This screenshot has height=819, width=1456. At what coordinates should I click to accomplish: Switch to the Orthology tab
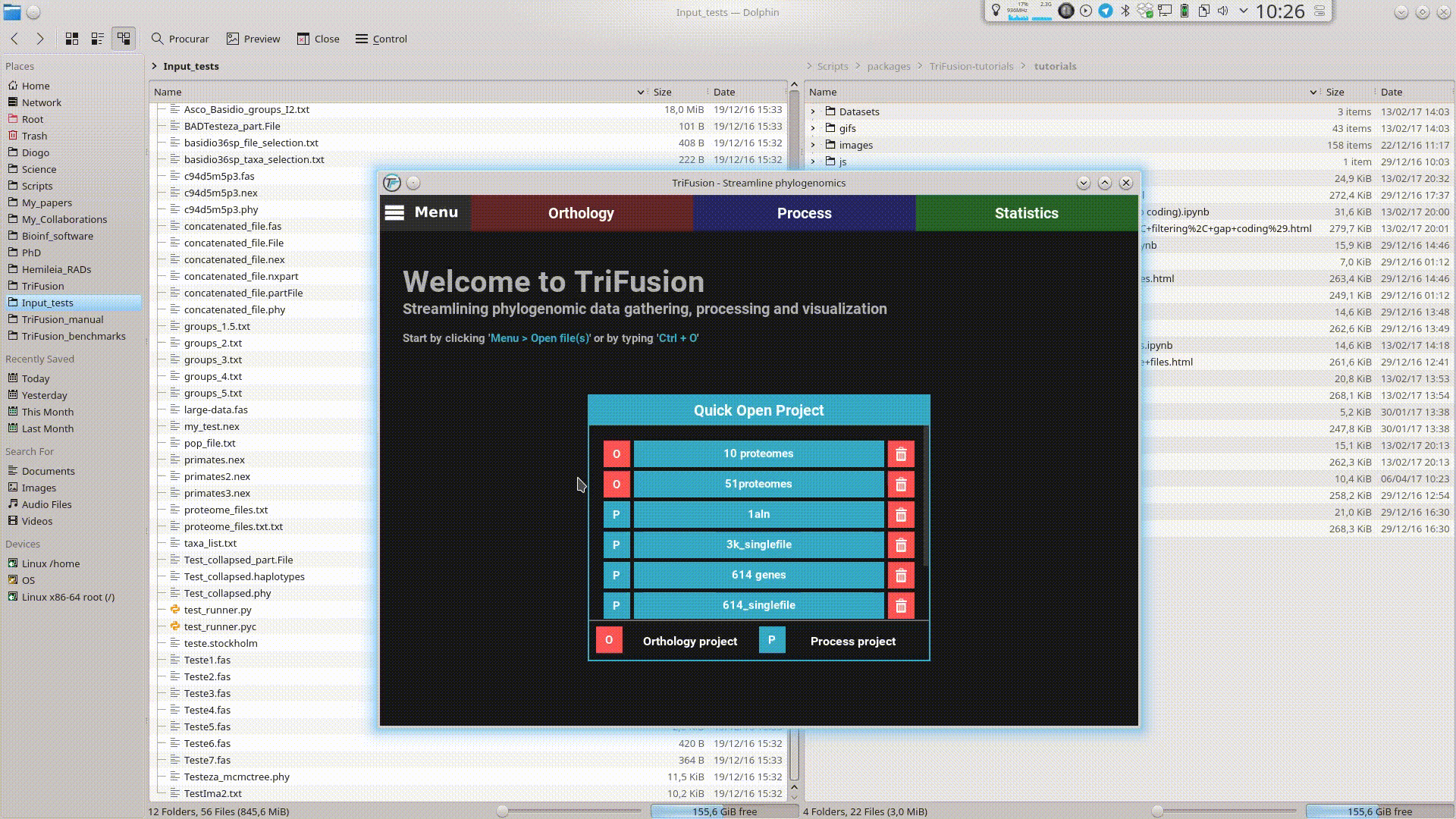point(581,213)
